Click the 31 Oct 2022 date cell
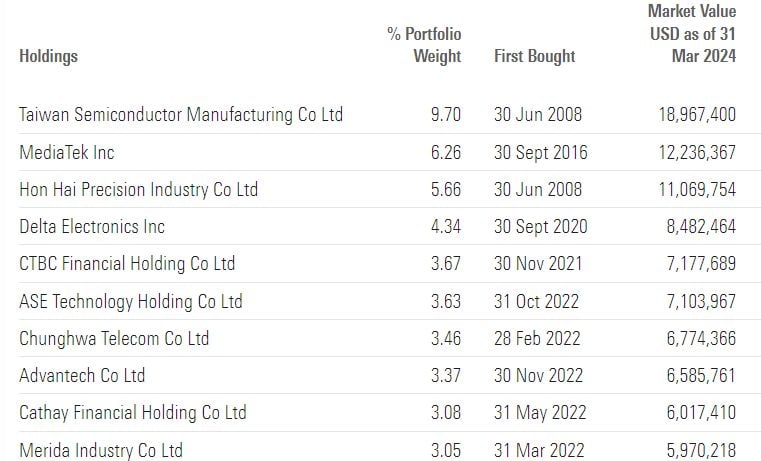The width and height of the screenshot is (761, 461). (537, 301)
